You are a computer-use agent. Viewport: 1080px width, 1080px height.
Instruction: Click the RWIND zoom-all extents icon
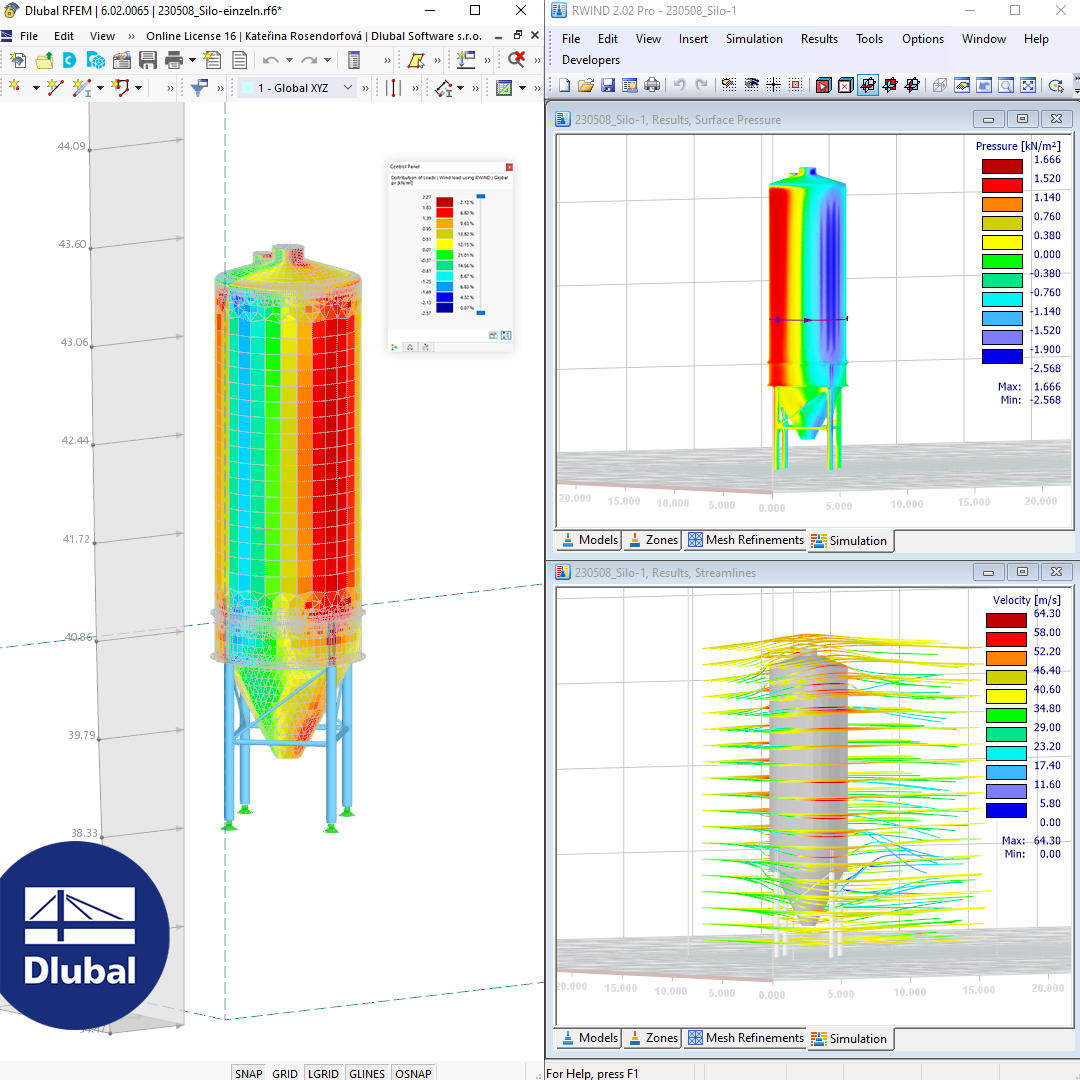coord(1028,85)
